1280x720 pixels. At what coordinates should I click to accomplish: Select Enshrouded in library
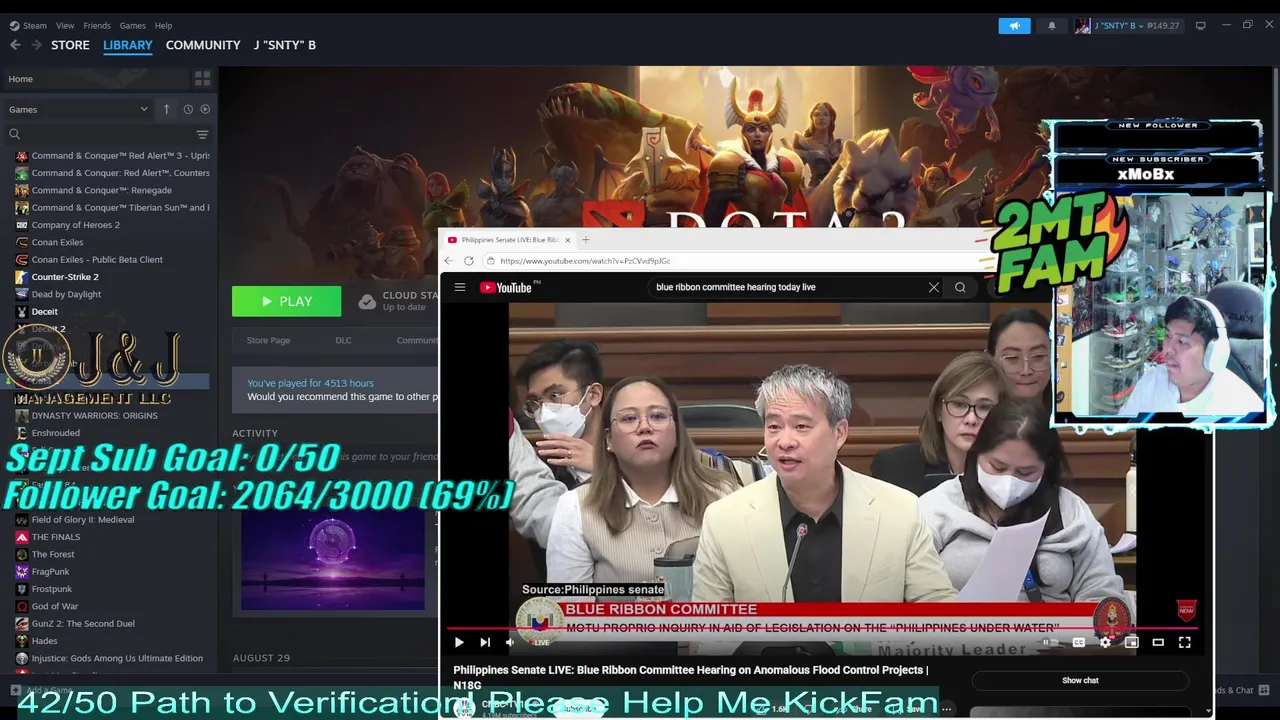tap(55, 433)
